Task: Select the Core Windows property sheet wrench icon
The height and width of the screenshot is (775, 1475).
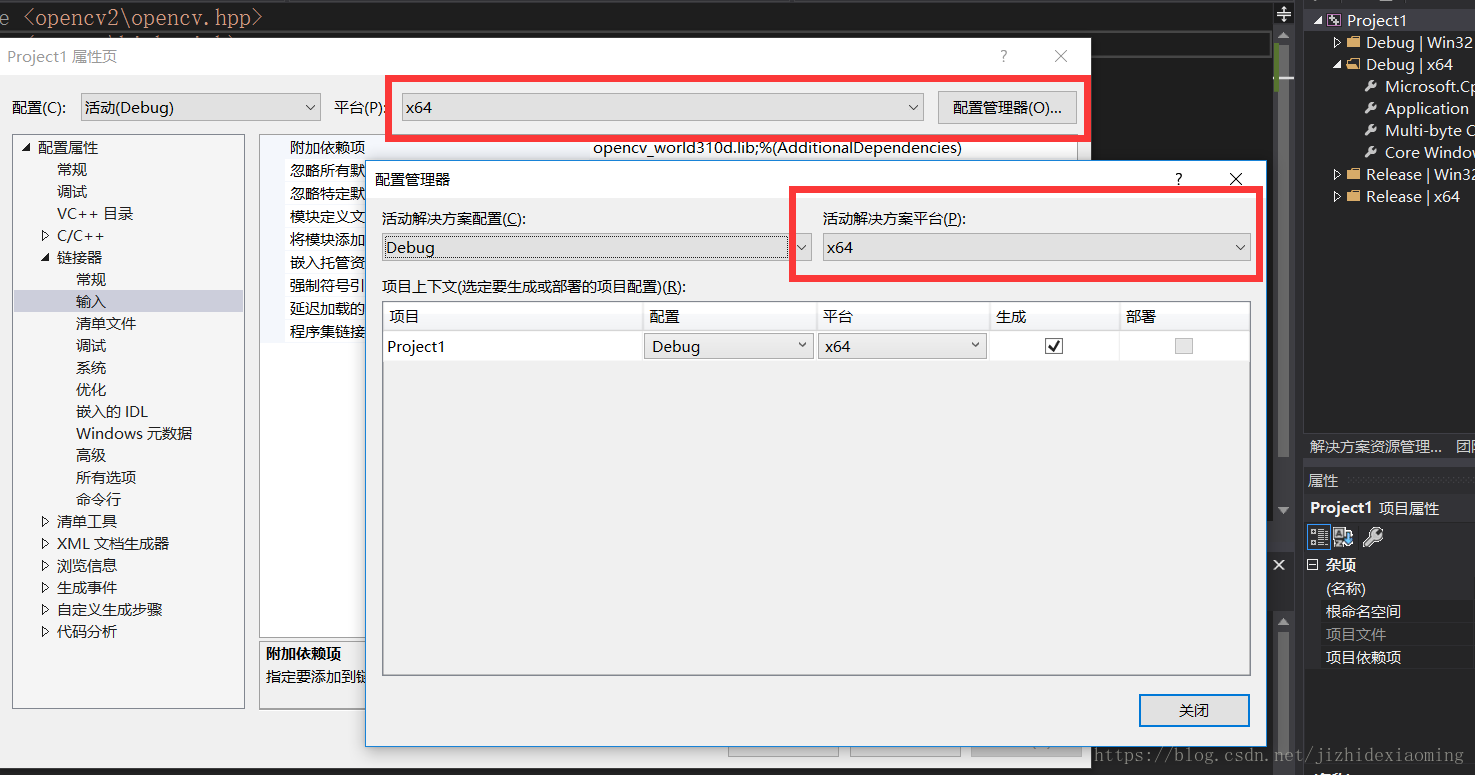Action: pos(1371,152)
